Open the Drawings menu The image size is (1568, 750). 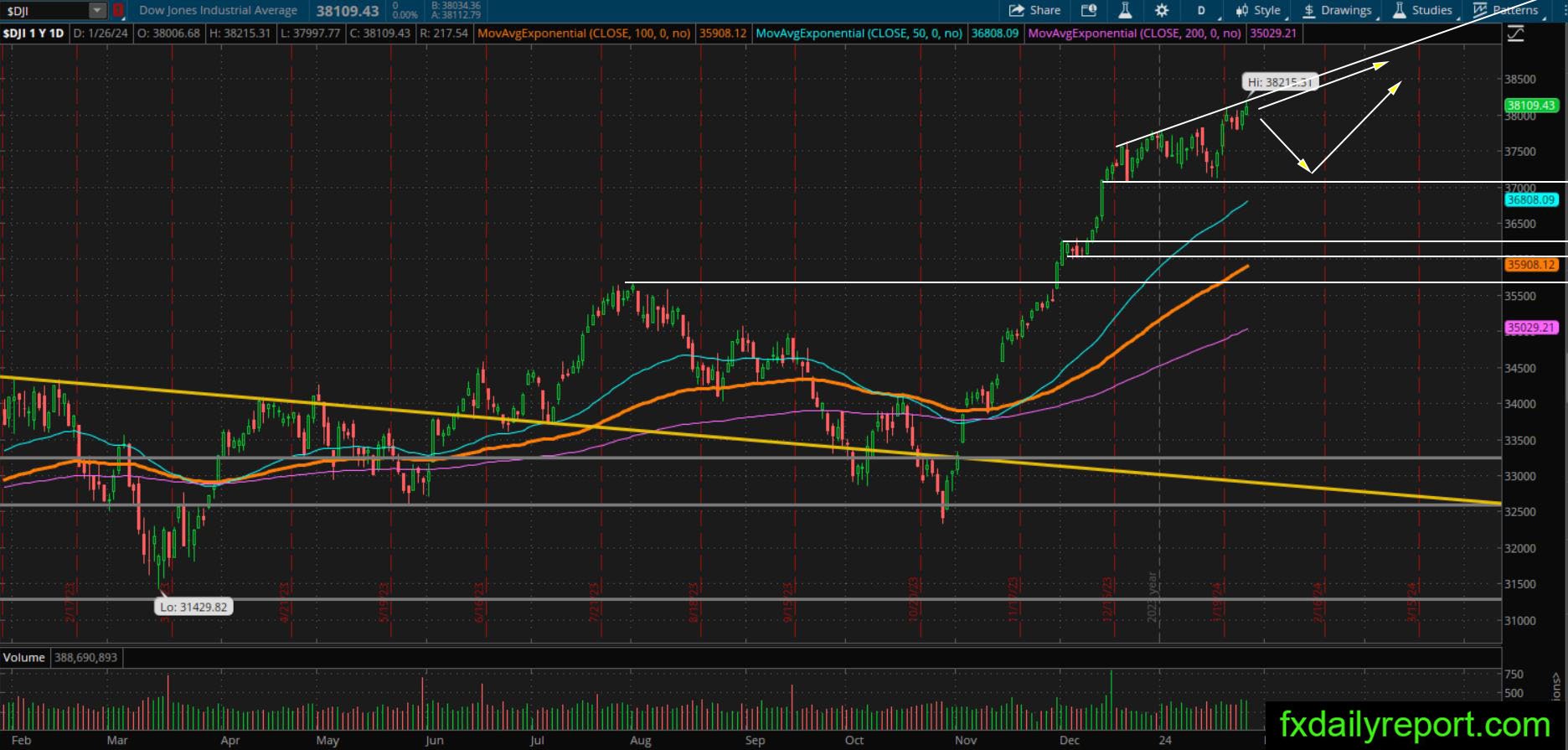point(1338,10)
